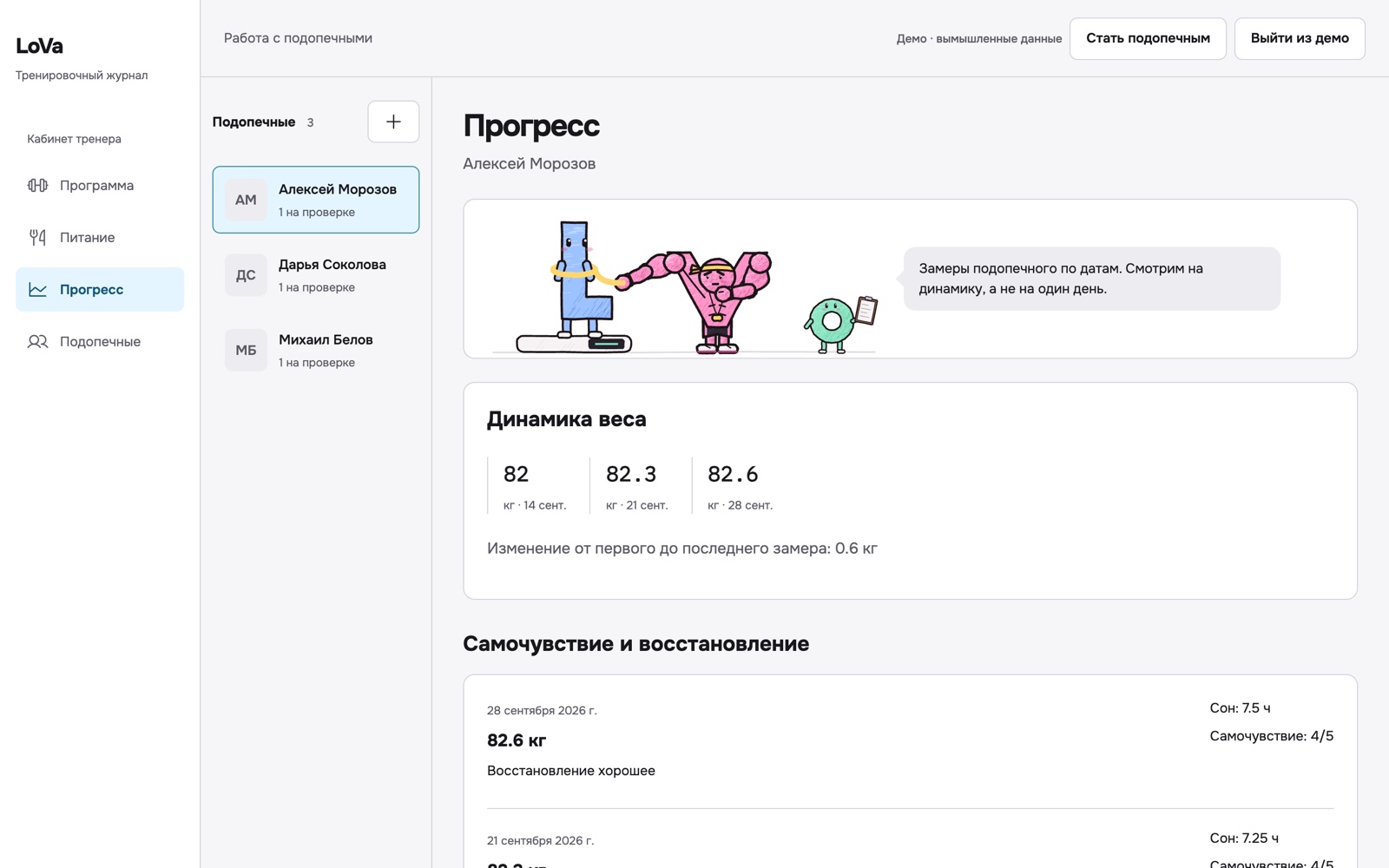1389x868 pixels.
Task: Add a new ward with plus button
Action: [393, 122]
